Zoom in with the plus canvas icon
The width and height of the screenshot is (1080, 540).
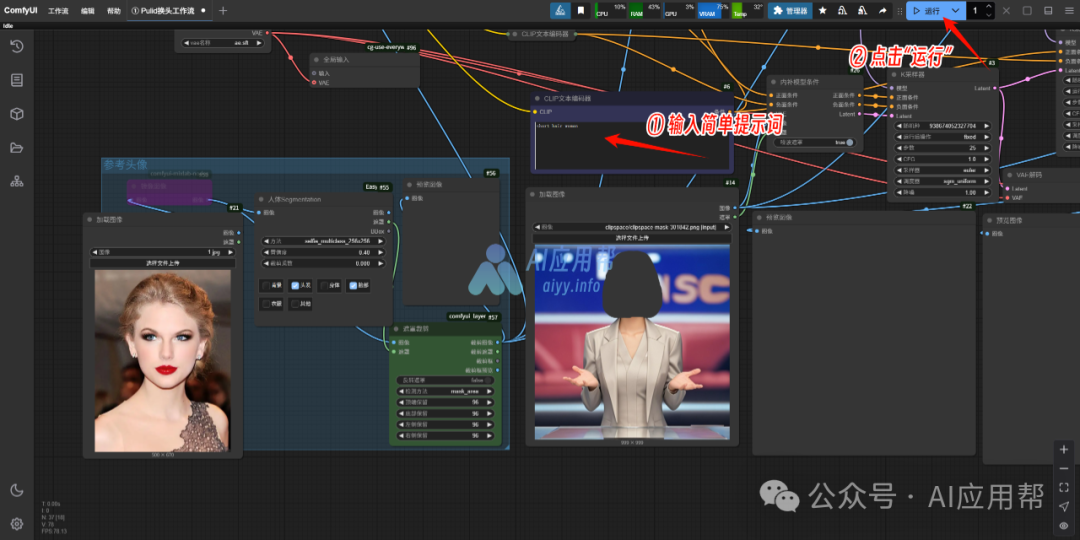click(1063, 450)
